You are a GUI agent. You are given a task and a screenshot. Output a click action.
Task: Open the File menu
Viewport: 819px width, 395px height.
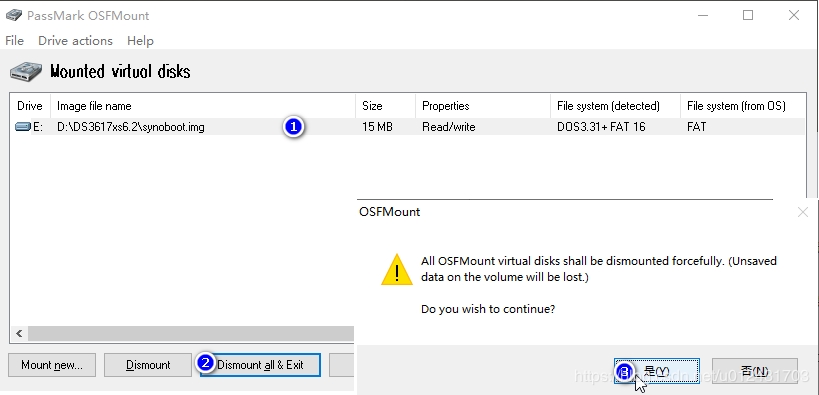(x=15, y=41)
